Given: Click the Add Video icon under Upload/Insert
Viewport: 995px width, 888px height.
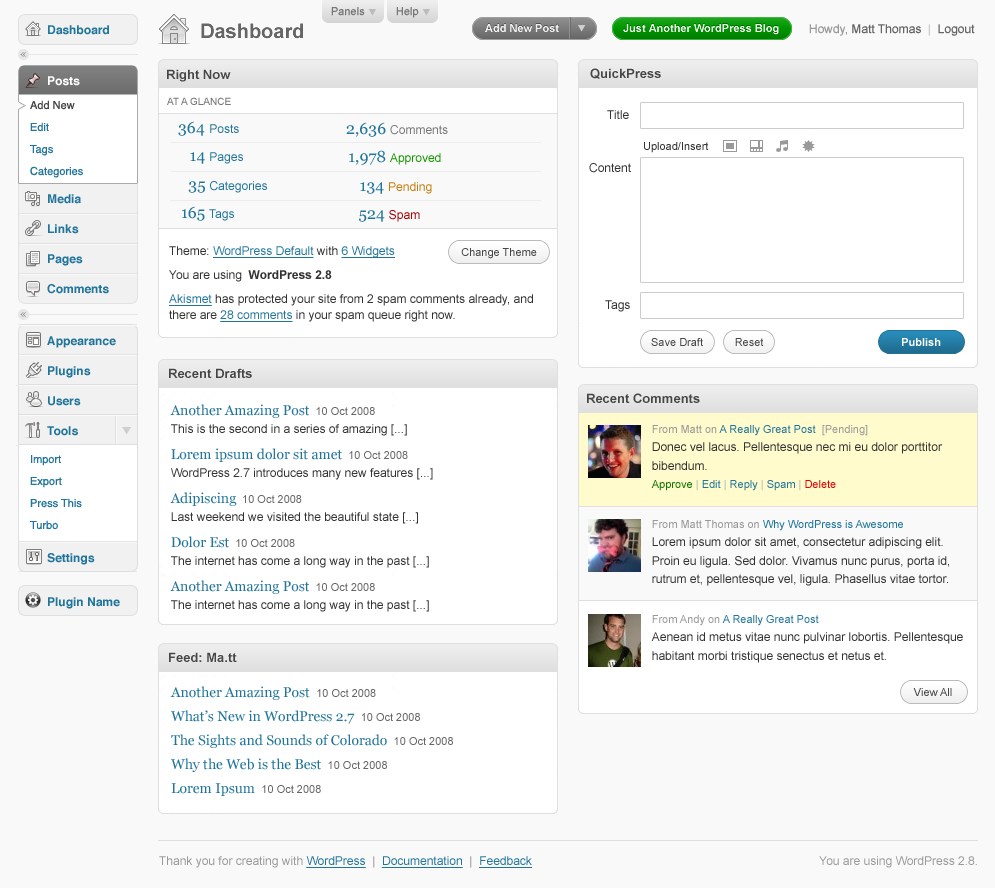Looking at the screenshot, I should pyautogui.click(x=756, y=146).
